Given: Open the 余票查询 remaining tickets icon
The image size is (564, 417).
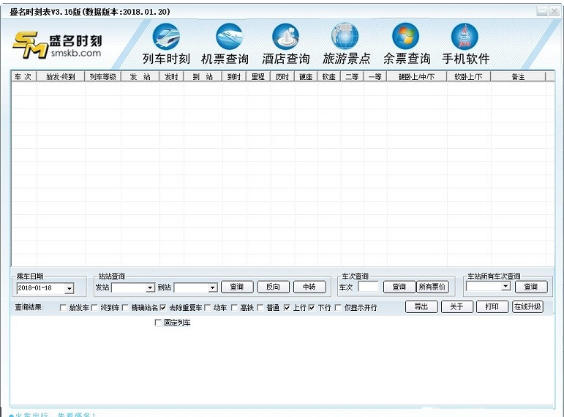Looking at the screenshot, I should coord(406,44).
